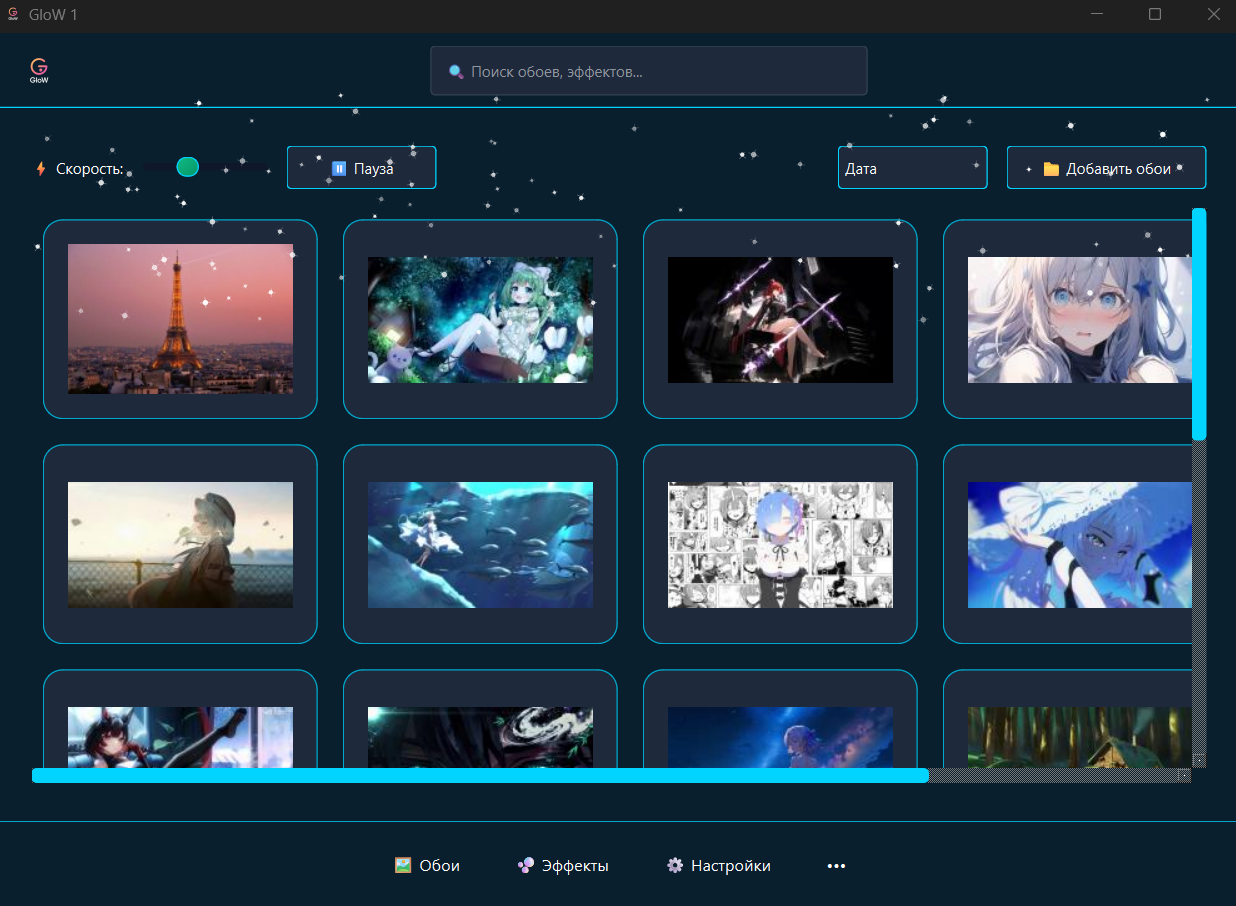This screenshot has width=1236, height=906.
Task: Click the gear icon beside Настройки
Action: click(x=675, y=866)
